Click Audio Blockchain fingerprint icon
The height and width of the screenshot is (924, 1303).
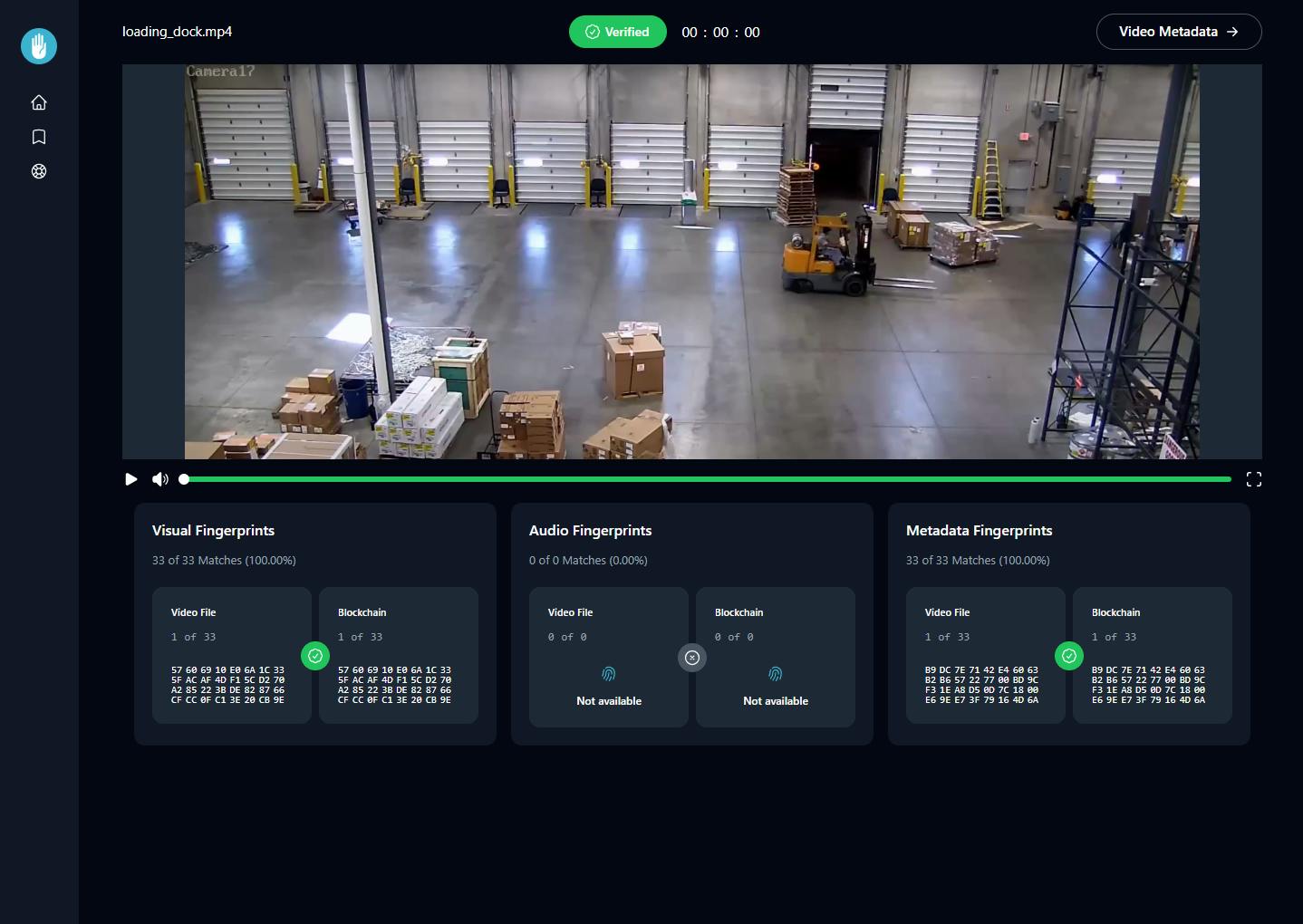click(x=776, y=674)
